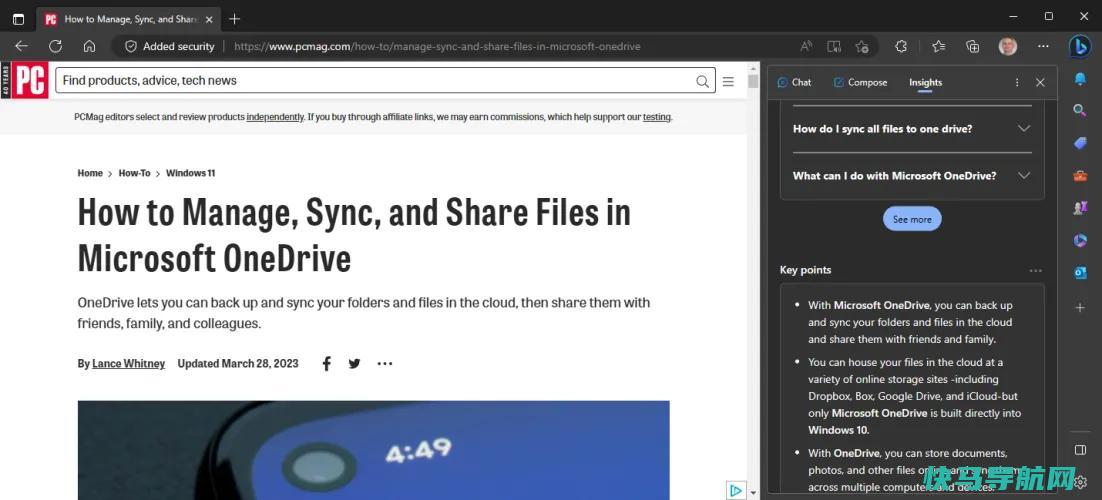Click the address bar URL

coord(436,46)
